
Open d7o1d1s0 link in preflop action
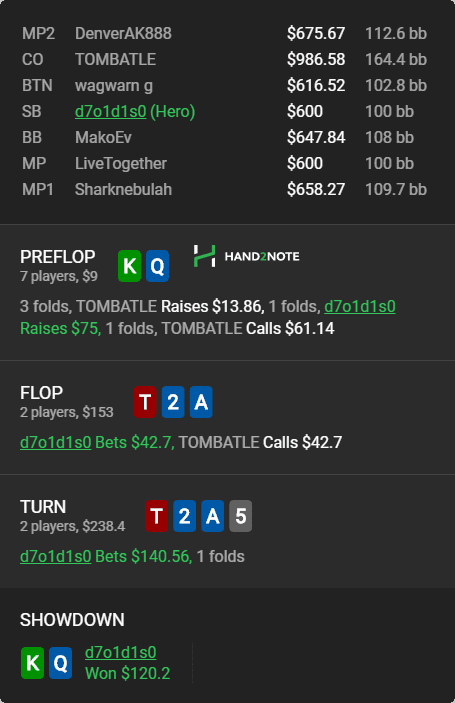360,306
